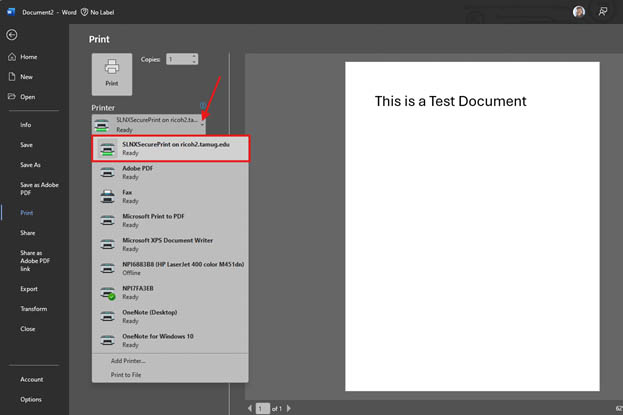Open Word Options in sidebar
This screenshot has width=623, height=415.
click(x=31, y=399)
